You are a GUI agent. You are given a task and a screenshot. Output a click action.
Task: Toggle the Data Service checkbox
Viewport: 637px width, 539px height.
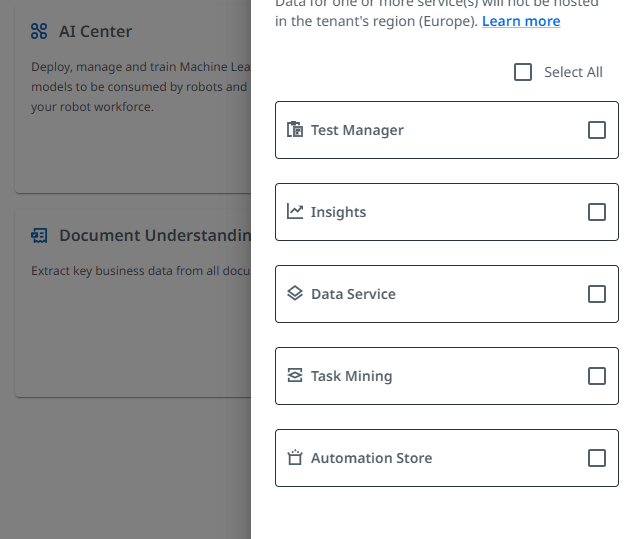tap(597, 294)
